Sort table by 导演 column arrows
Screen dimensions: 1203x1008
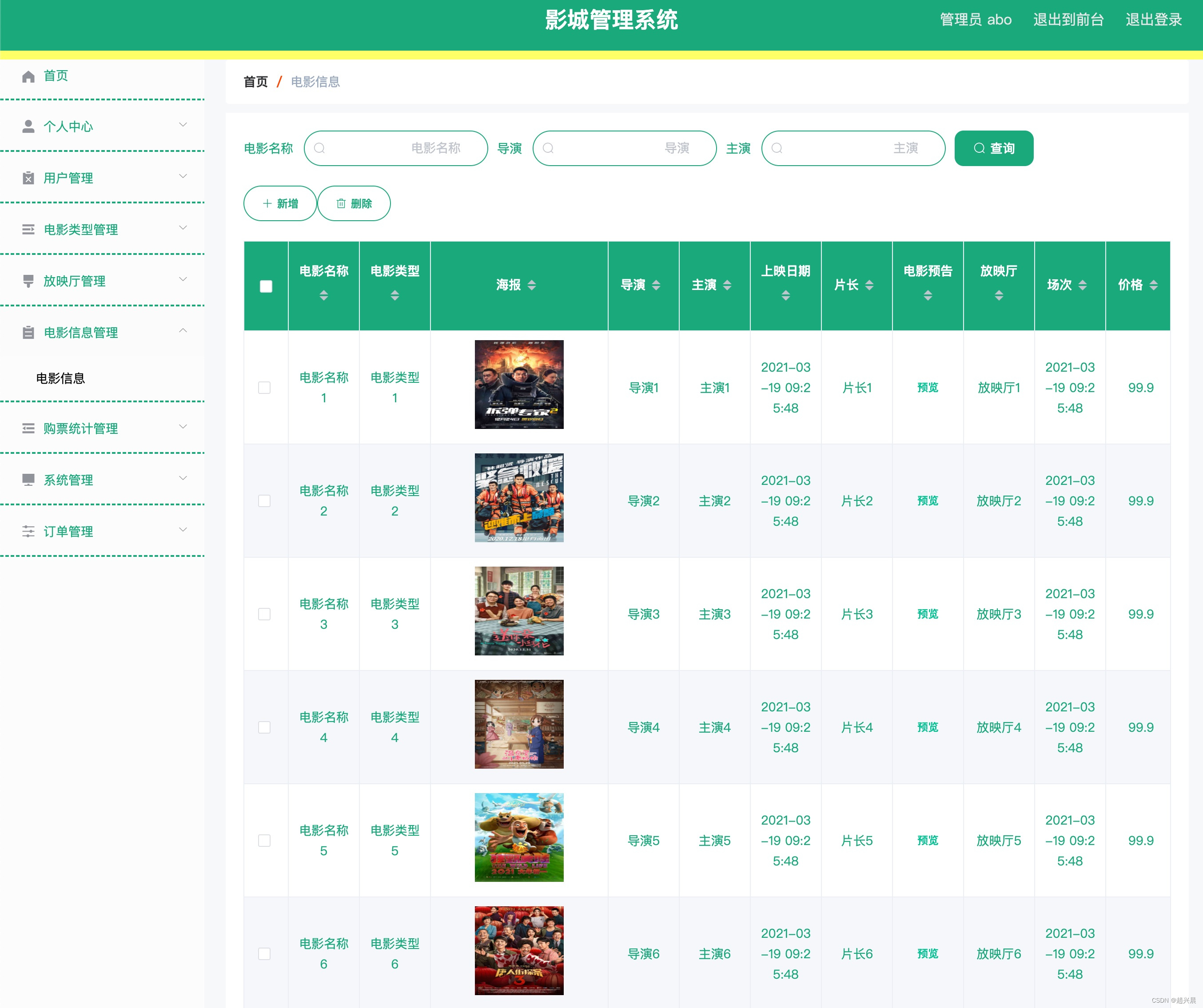(x=656, y=285)
